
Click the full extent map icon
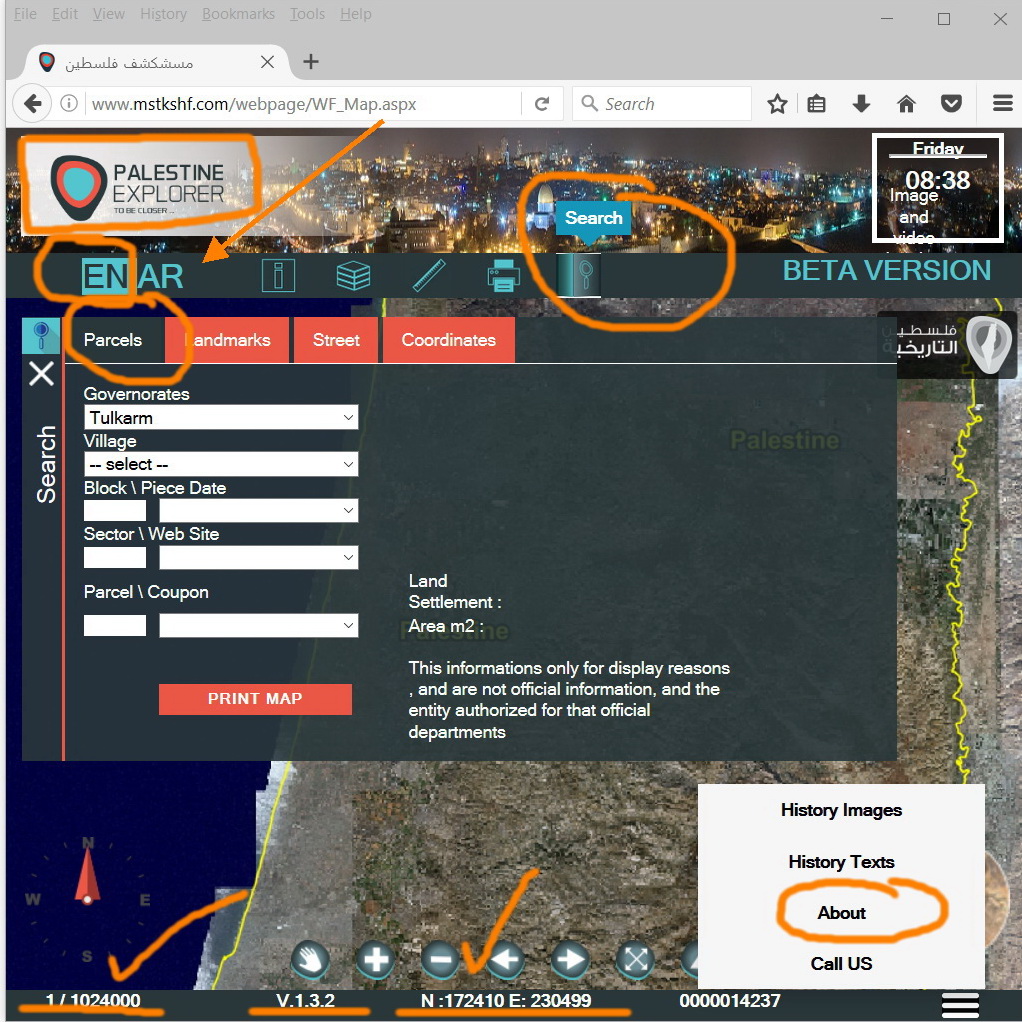[x=635, y=959]
